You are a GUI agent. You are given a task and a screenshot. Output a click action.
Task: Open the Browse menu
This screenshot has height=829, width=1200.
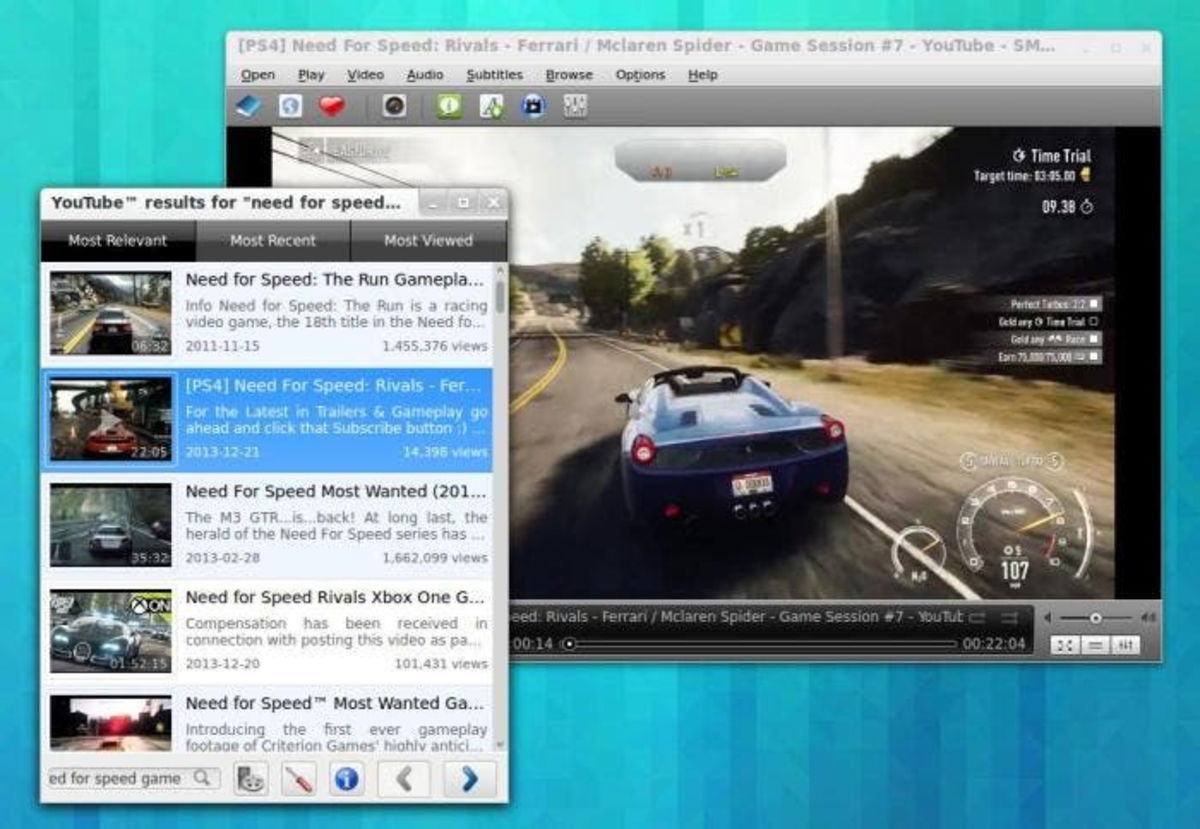click(569, 75)
